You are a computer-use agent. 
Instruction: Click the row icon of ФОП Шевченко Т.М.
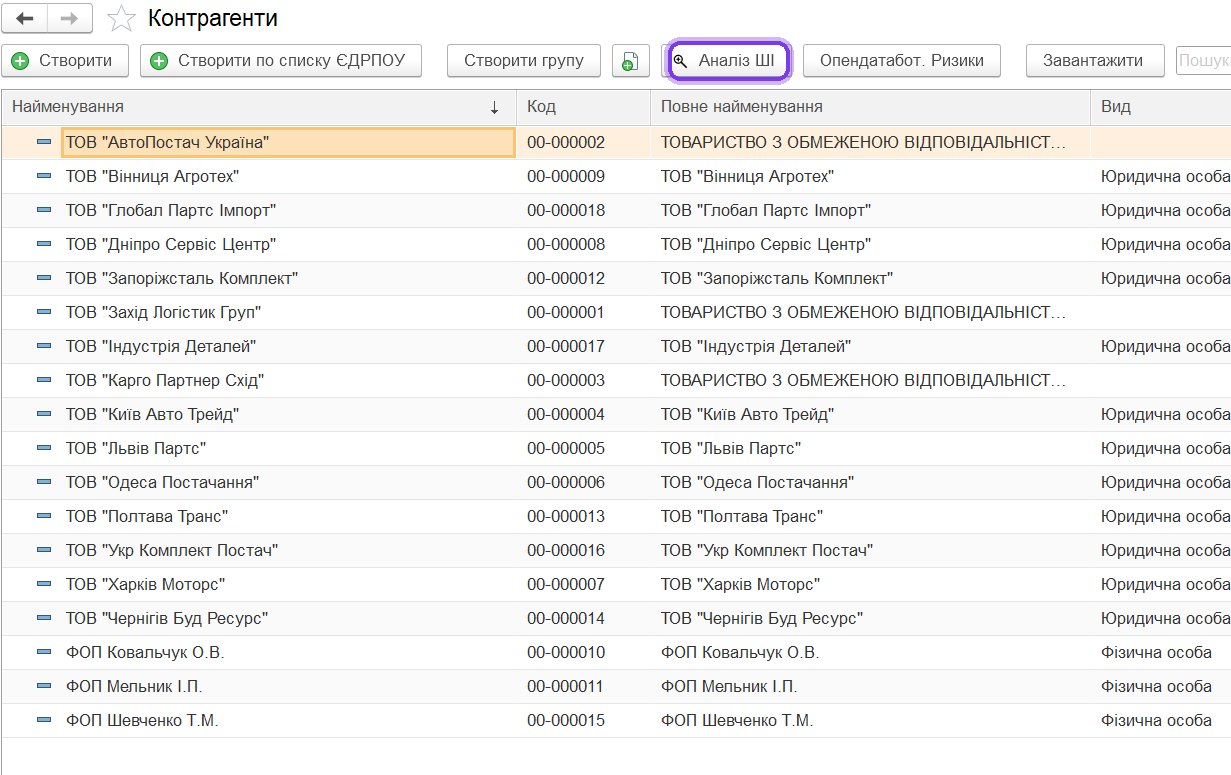44,721
